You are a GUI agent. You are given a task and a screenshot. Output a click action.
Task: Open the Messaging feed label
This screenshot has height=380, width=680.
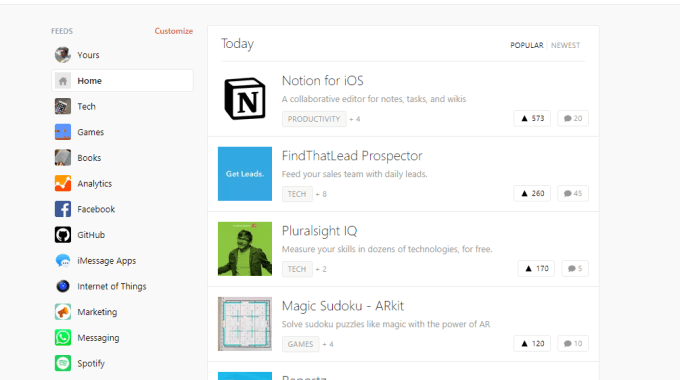tap(98, 337)
